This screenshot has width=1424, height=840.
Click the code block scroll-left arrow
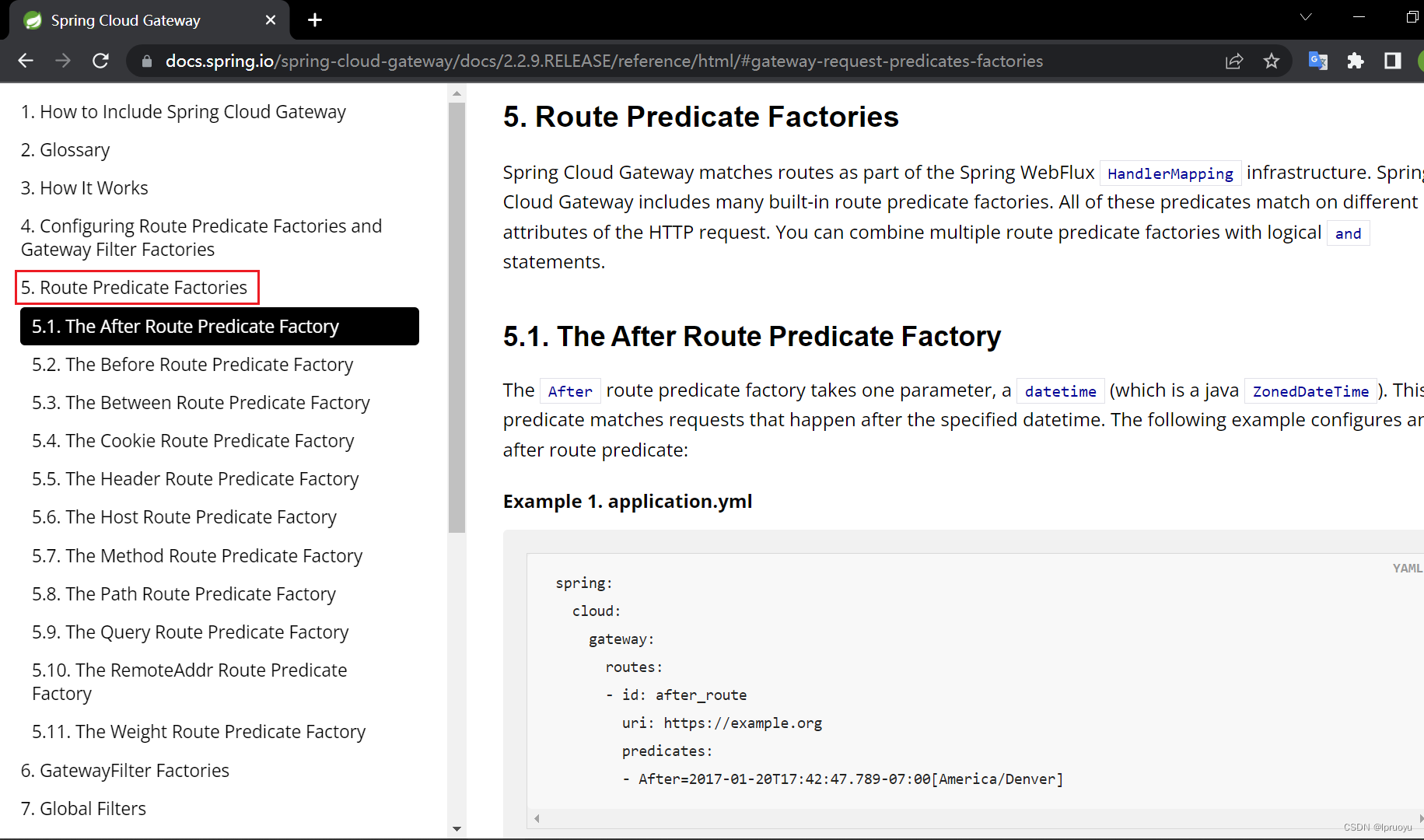(x=537, y=818)
